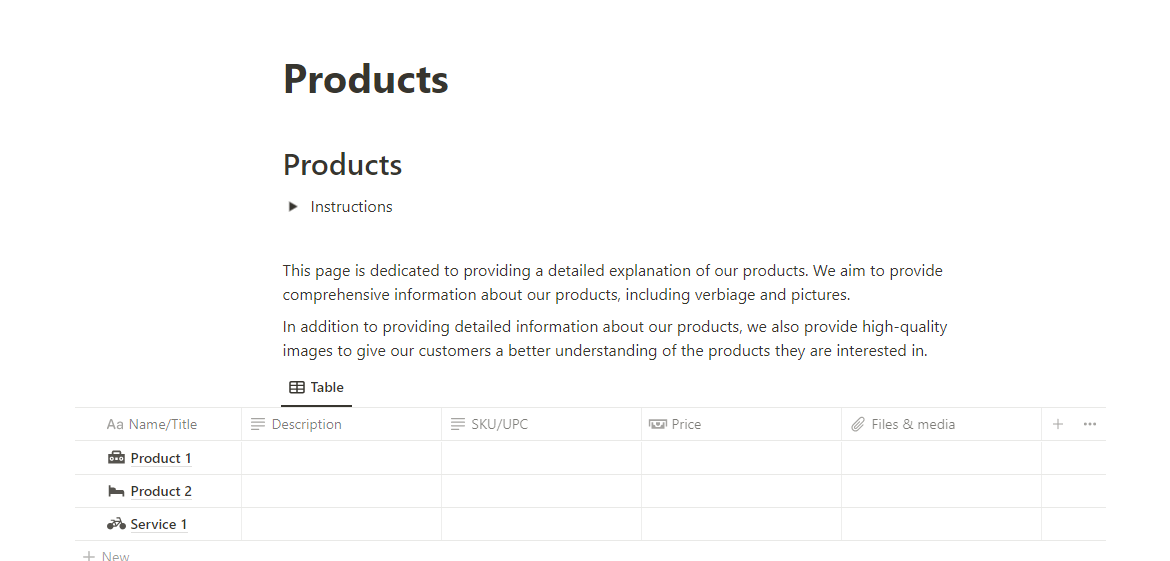Open the Description column header menu

click(x=306, y=424)
